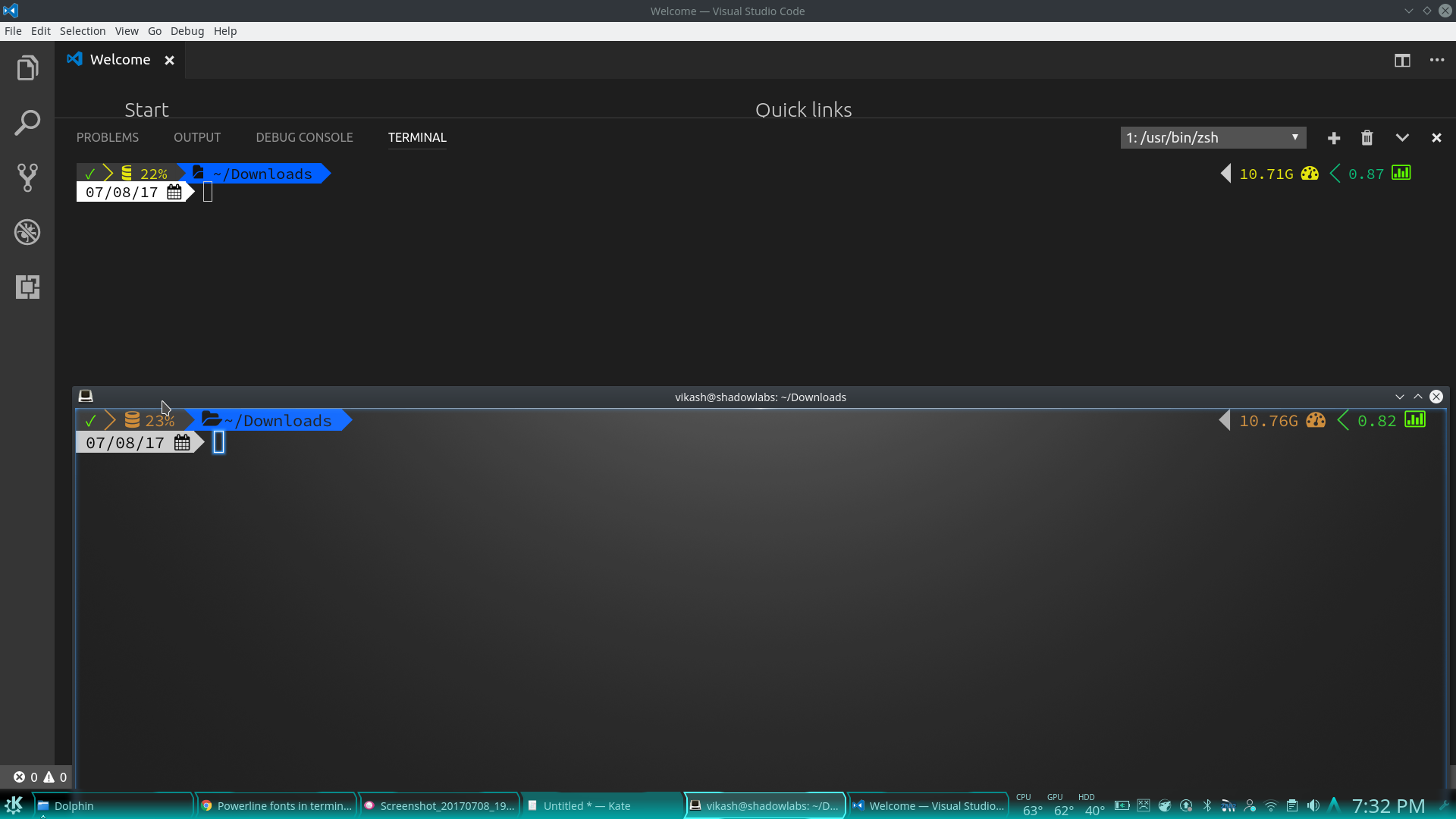Click inside the VS Code terminal area
This screenshot has width=1456, height=819.
click(607, 288)
